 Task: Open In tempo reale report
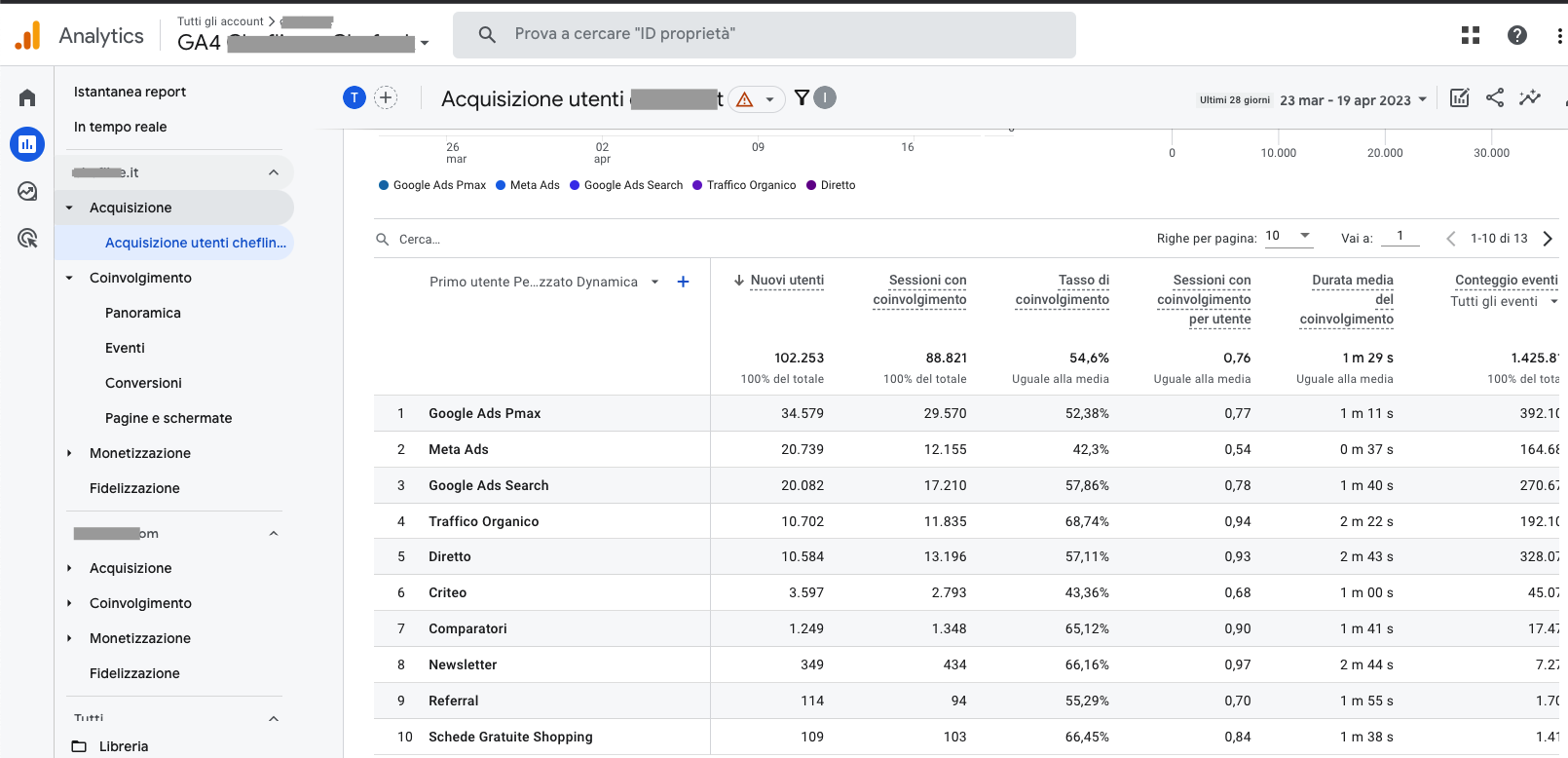pos(120,127)
